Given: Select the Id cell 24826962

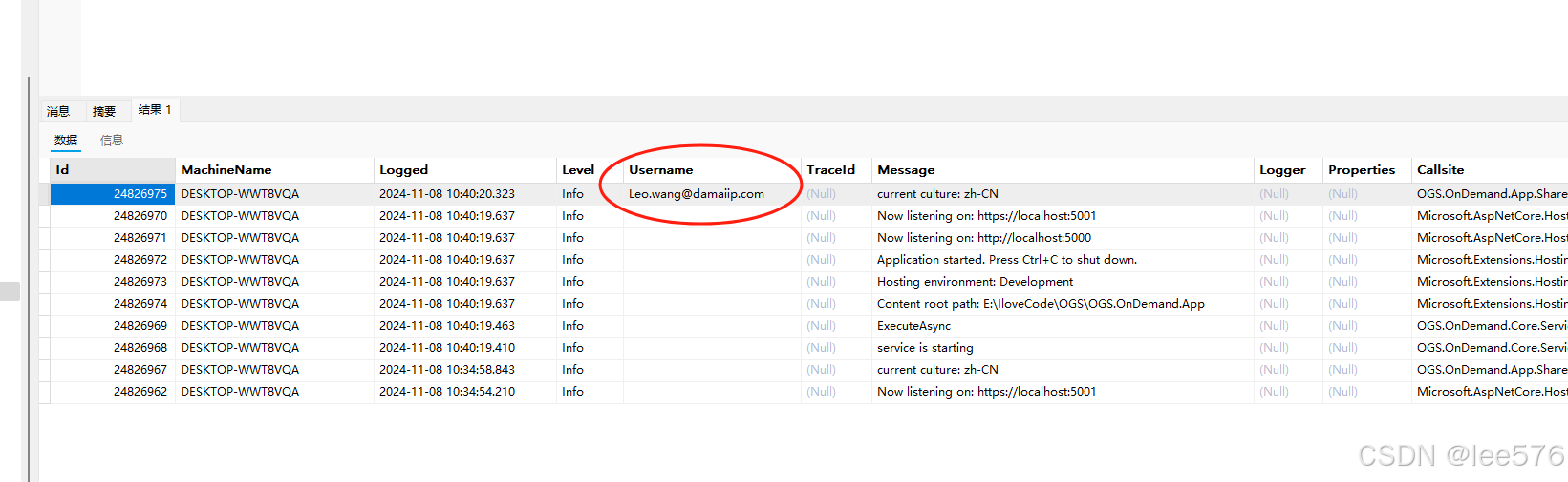Looking at the screenshot, I should coord(113,392).
